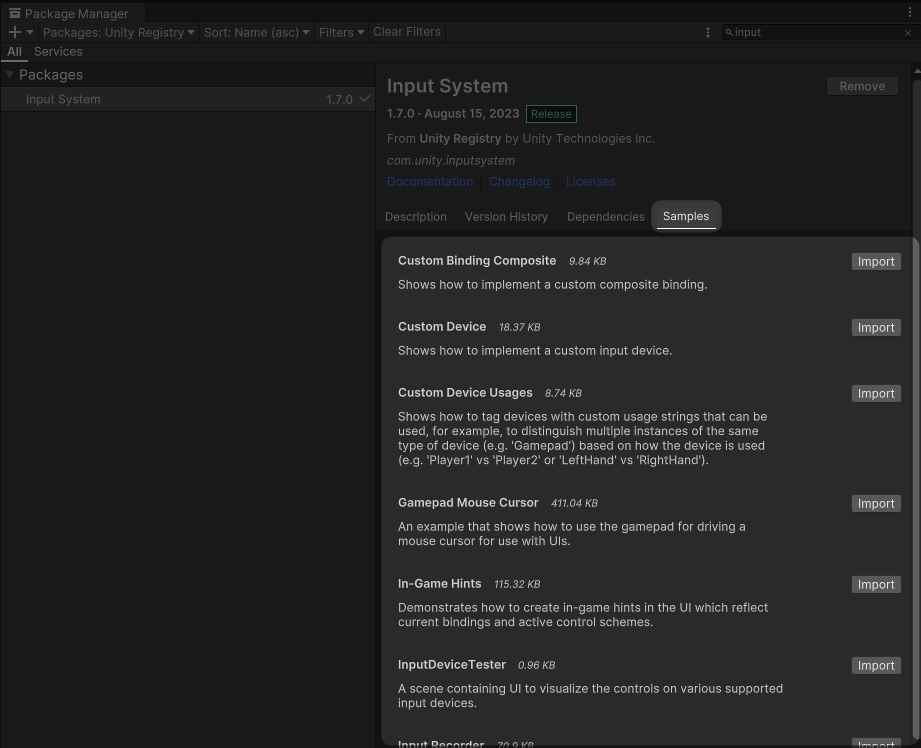The image size is (921, 748).
Task: Click the com.unity.inputsystem package name text
Action: [x=451, y=160]
